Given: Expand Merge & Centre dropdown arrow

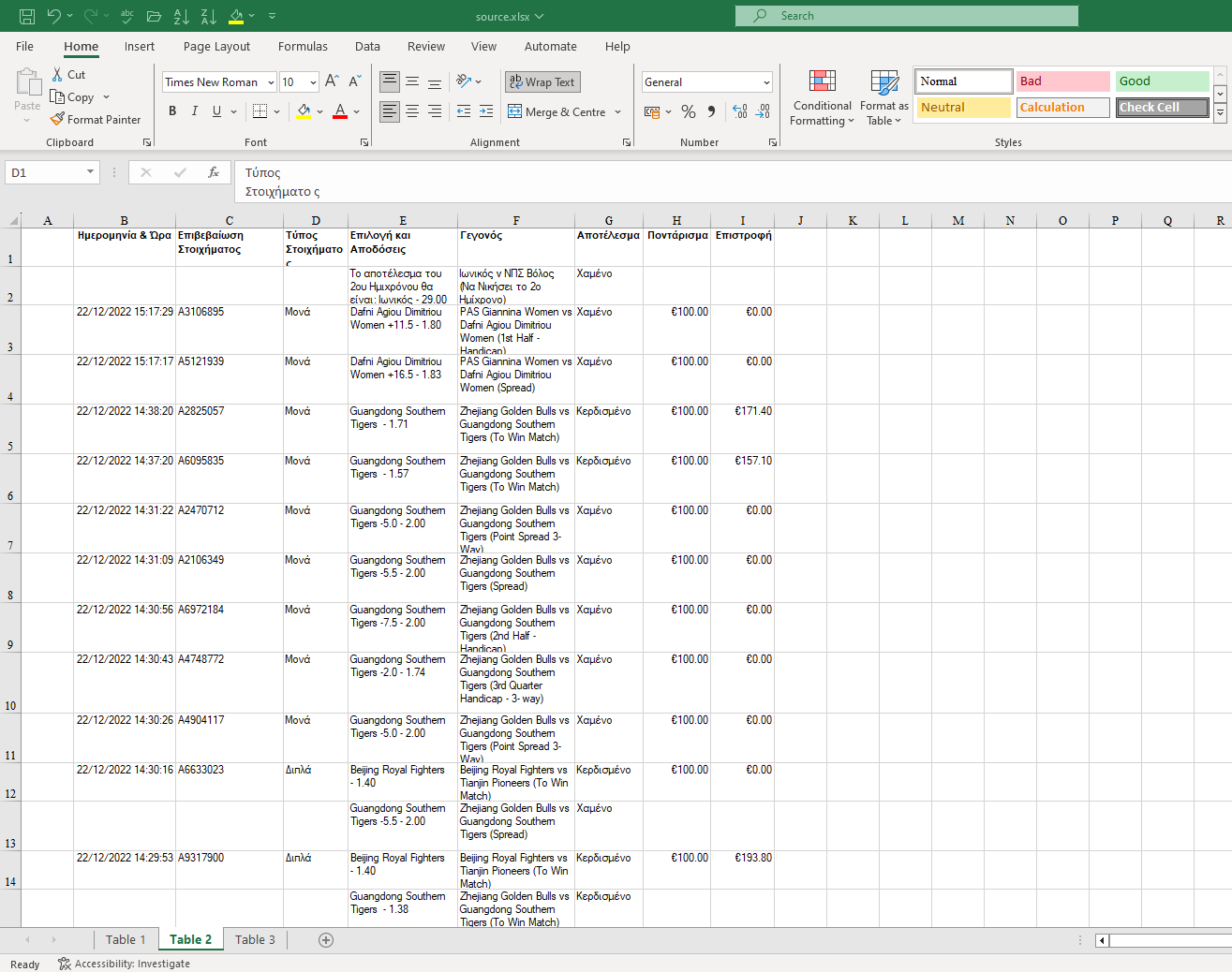Looking at the screenshot, I should [618, 112].
